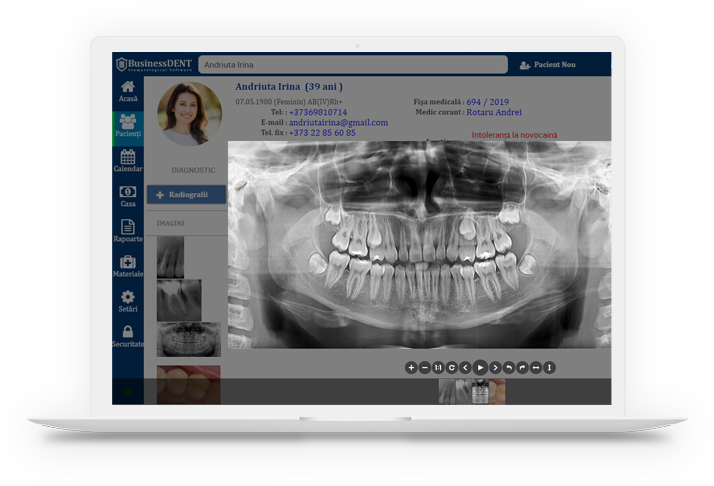Zoom out of the radiograph
This screenshot has width=714, height=486.
click(x=424, y=368)
